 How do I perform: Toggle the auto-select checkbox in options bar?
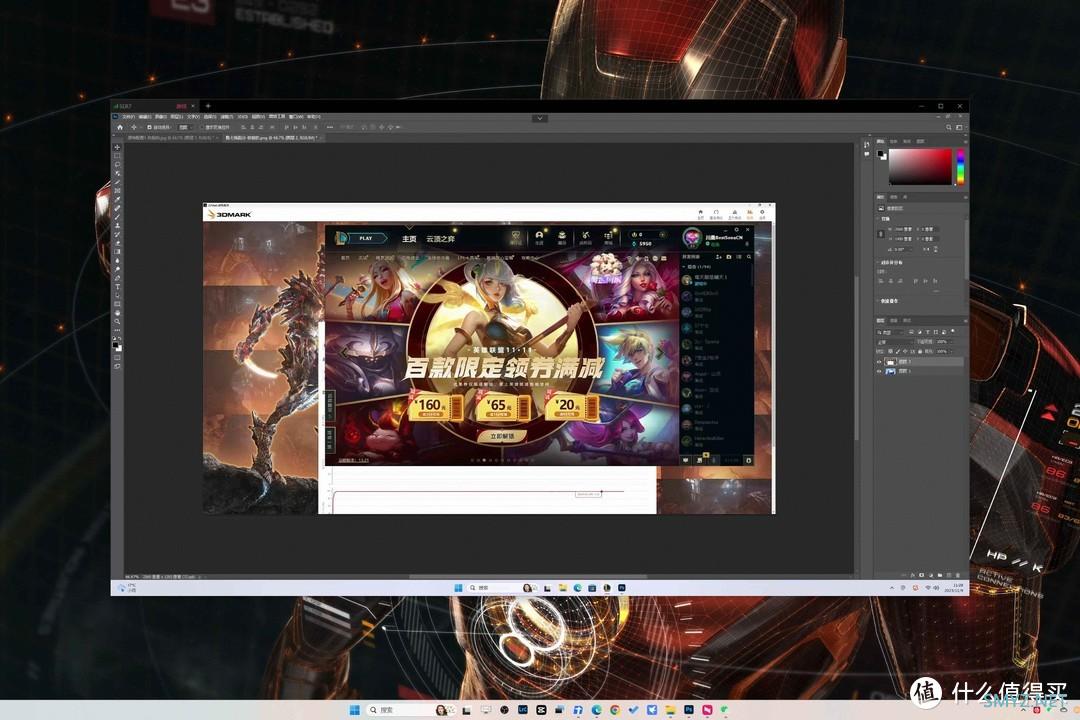(149, 127)
